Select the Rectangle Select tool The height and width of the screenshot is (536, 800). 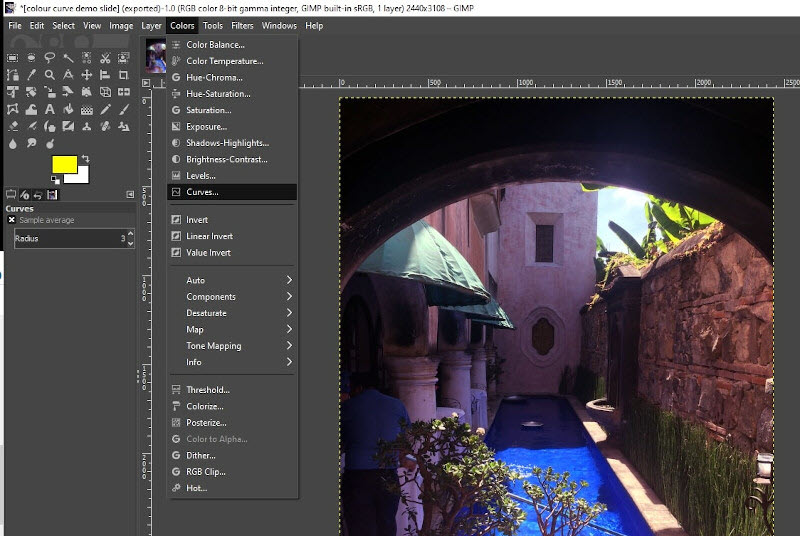pos(12,58)
